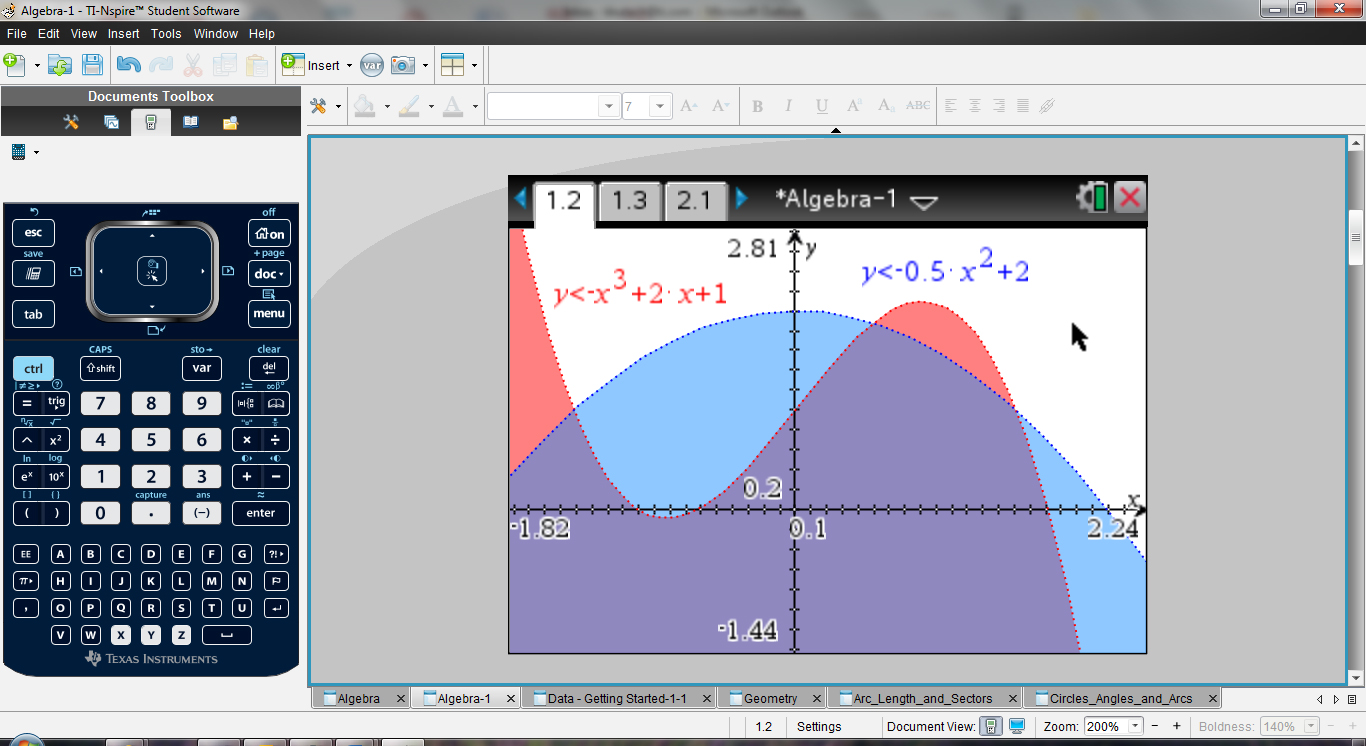
Task: Click the Undo arrow icon
Action: click(x=128, y=65)
